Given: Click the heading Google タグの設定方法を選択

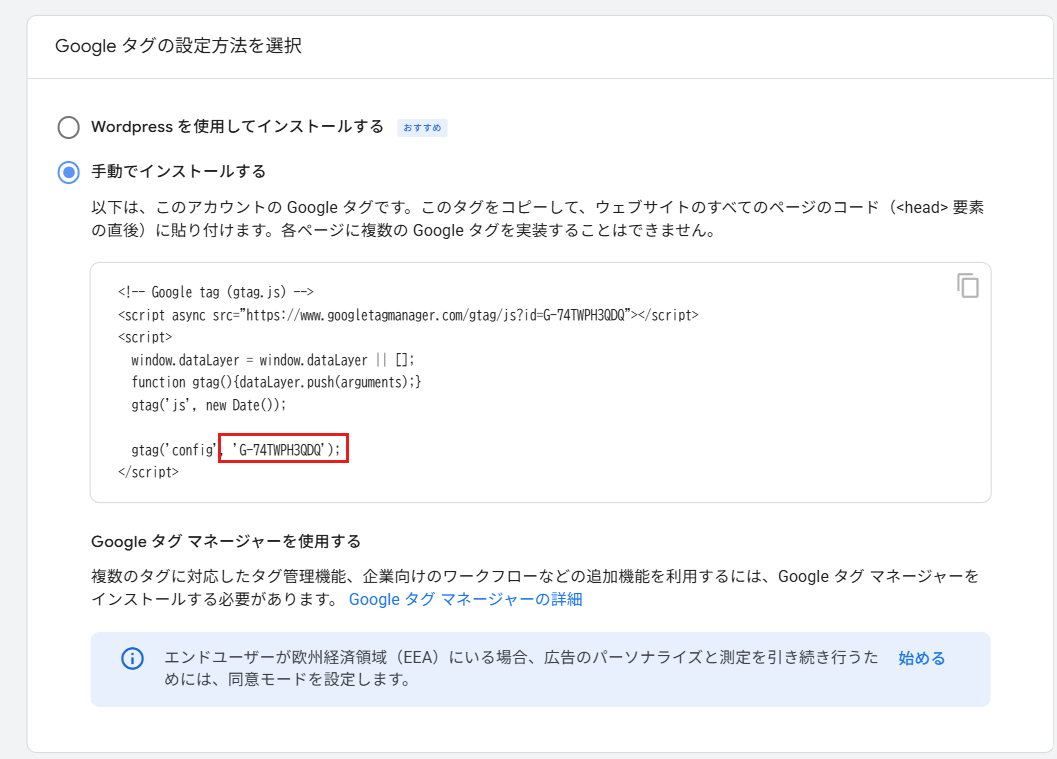Looking at the screenshot, I should coord(178,46).
